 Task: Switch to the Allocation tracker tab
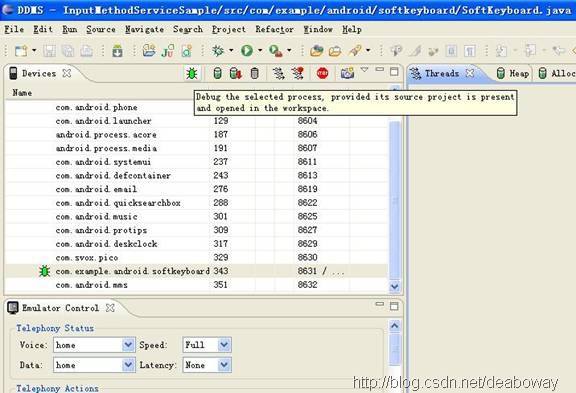557,73
